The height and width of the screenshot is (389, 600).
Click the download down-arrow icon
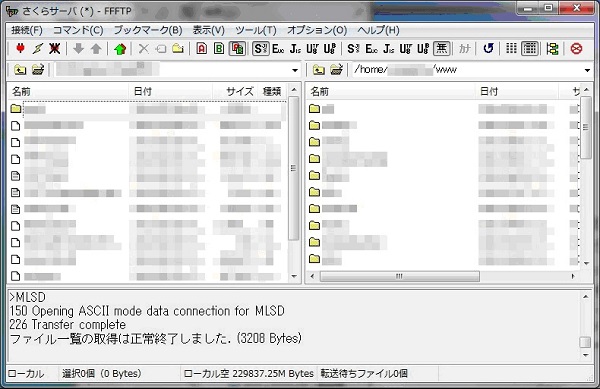78,49
